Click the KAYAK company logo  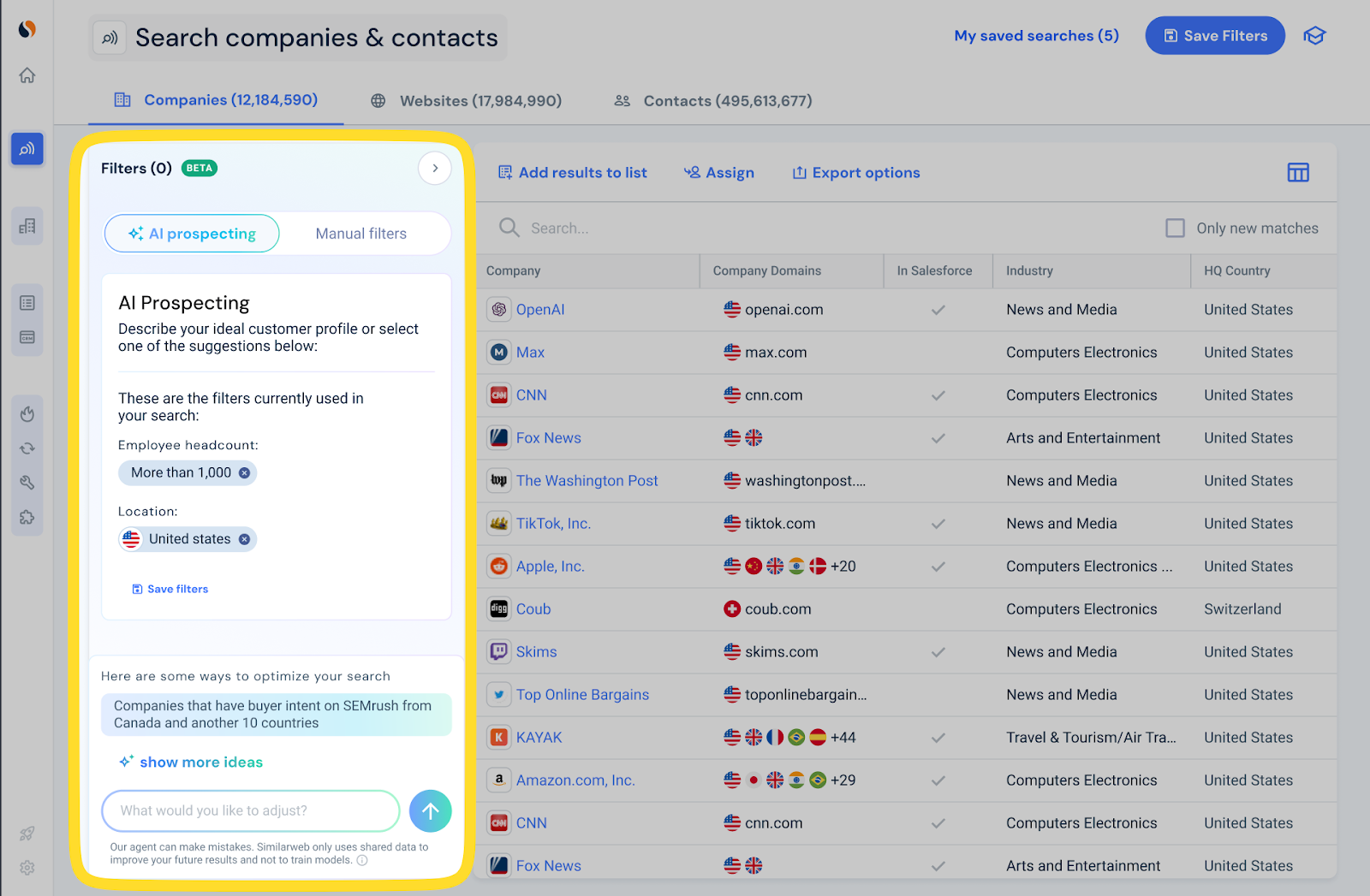(x=499, y=737)
